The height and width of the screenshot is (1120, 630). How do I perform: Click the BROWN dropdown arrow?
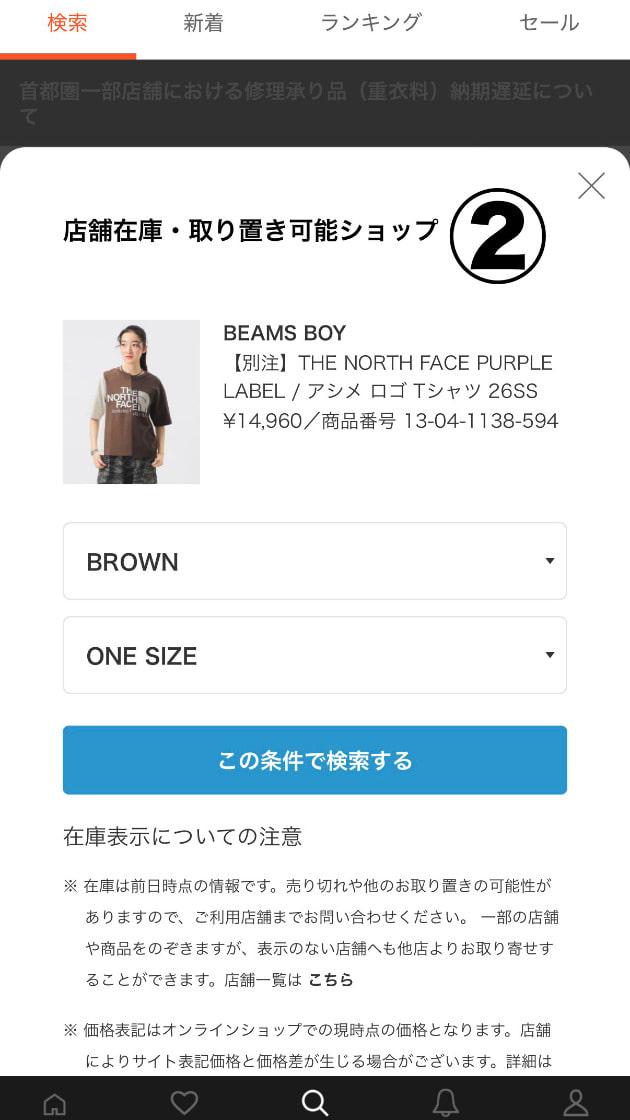point(549,561)
